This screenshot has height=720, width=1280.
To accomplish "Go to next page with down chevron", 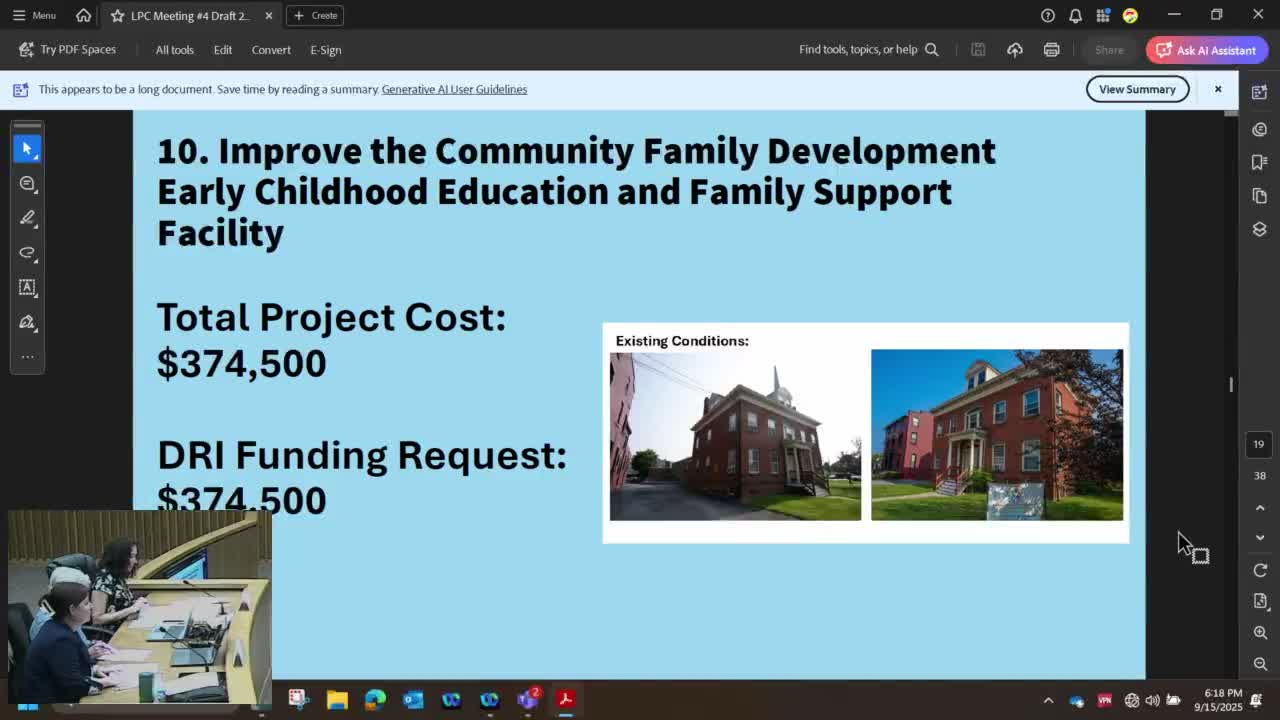I will (1260, 538).
